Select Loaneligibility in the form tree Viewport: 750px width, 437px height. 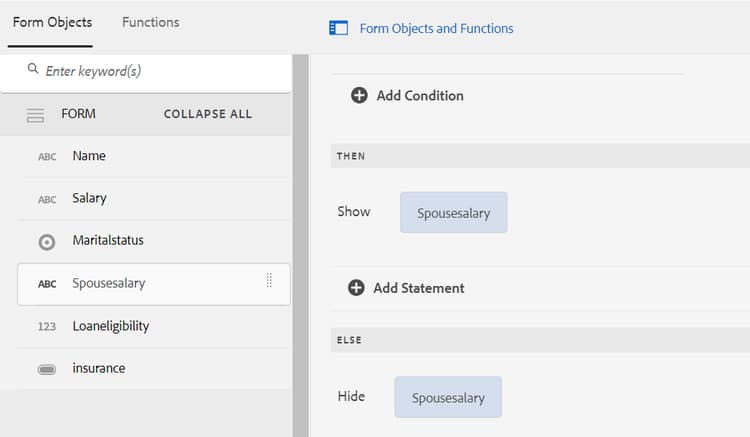110,326
